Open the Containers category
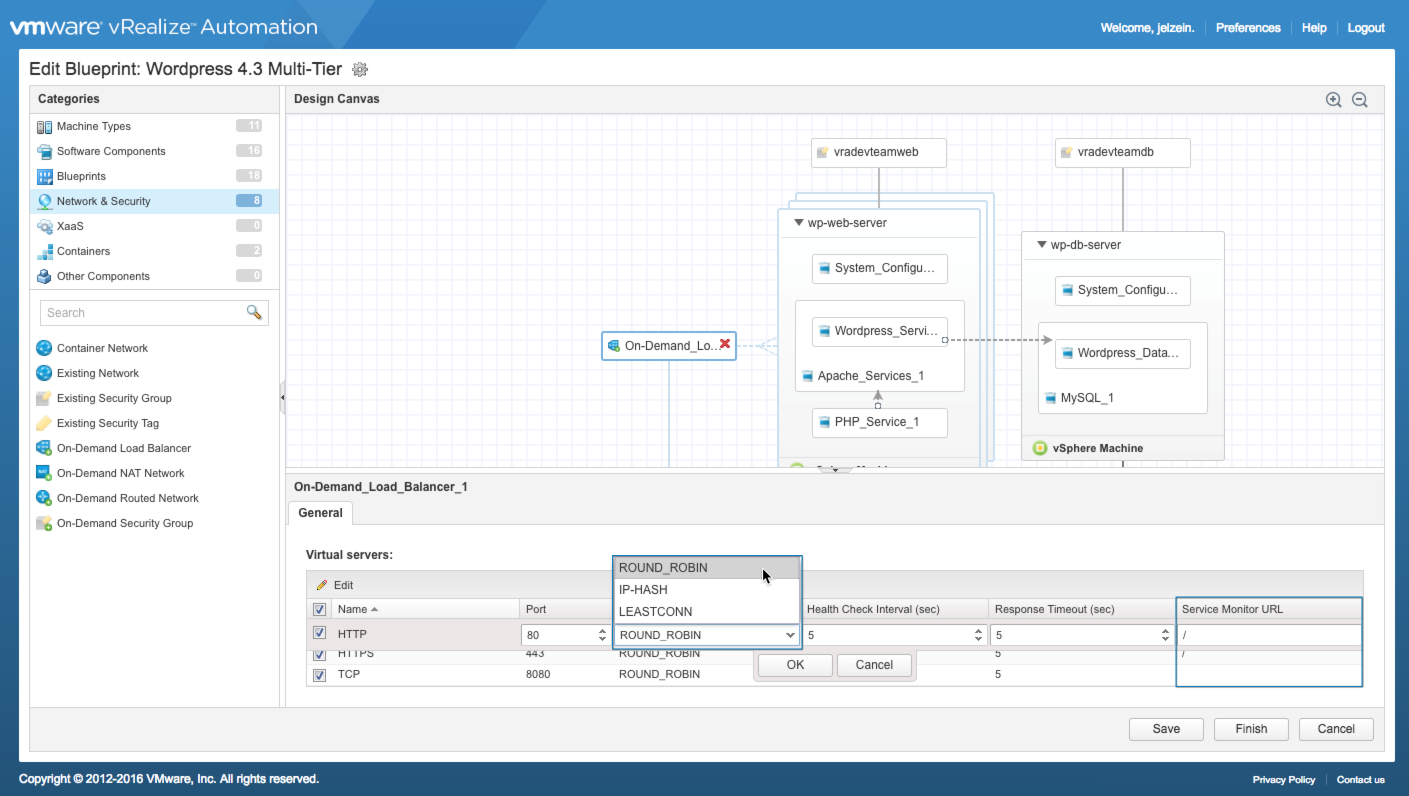Viewport: 1409px width, 796px height. click(154, 251)
